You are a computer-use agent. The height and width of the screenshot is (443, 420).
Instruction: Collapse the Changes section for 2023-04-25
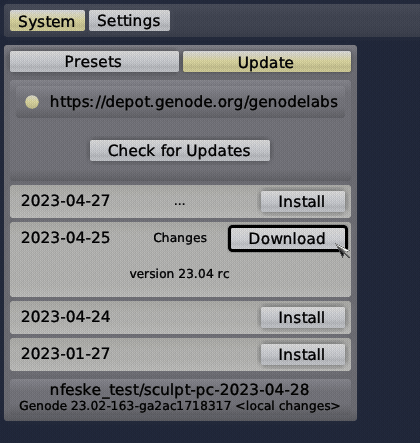(180, 238)
